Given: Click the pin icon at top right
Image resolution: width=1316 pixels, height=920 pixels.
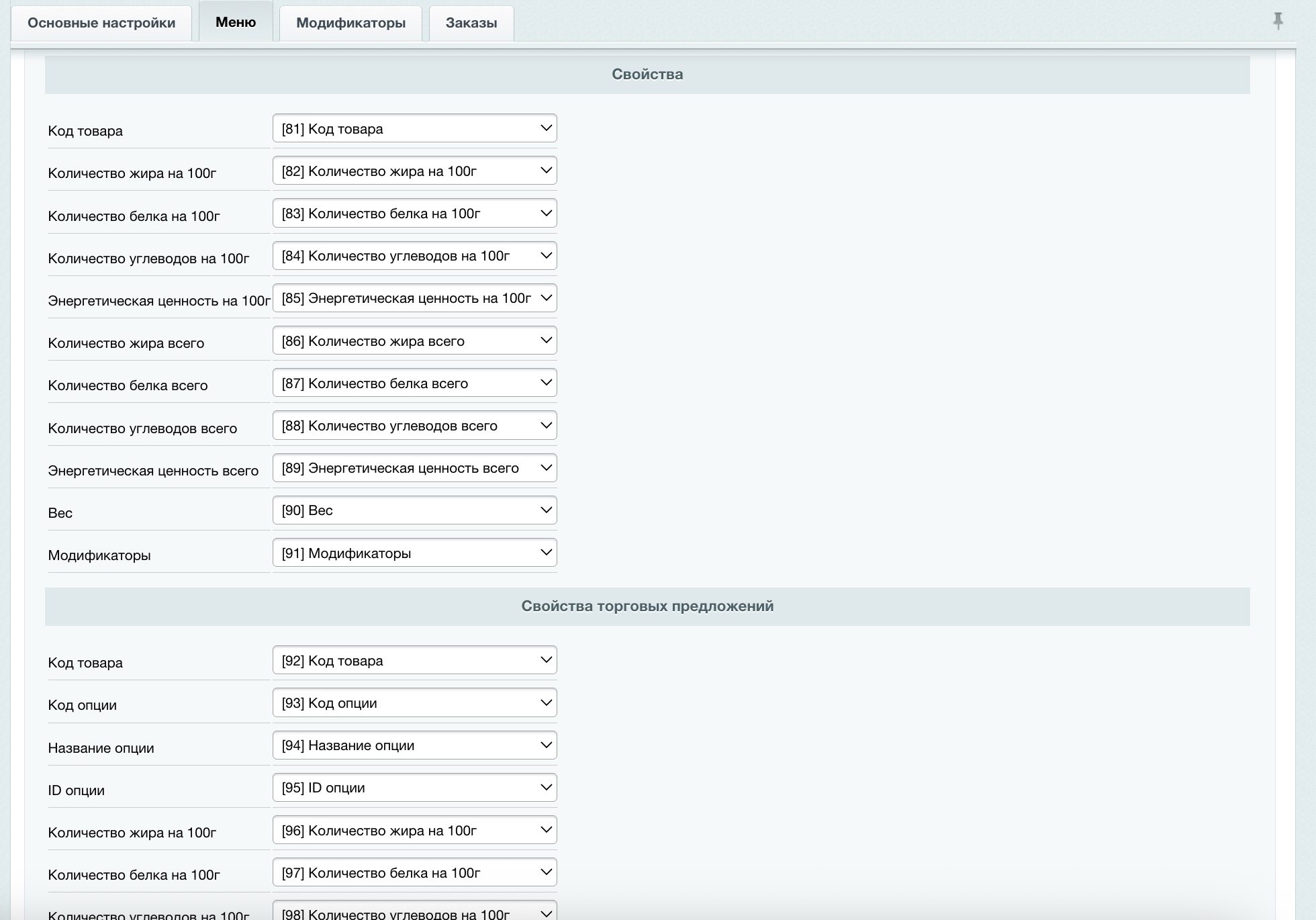Looking at the screenshot, I should [x=1278, y=21].
